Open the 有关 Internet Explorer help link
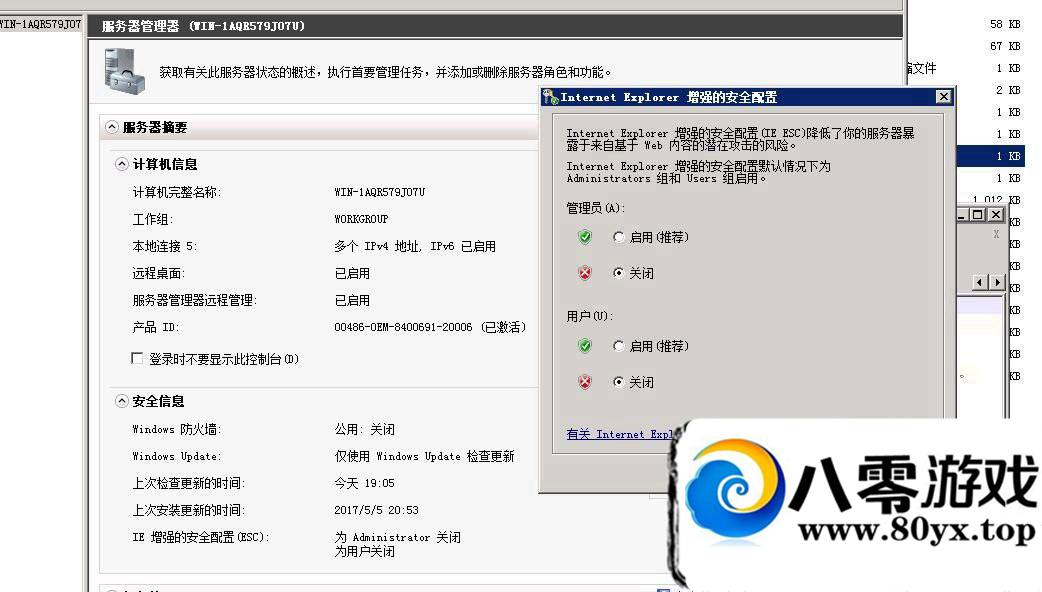Viewport: 1042px width, 592px height. click(620, 434)
